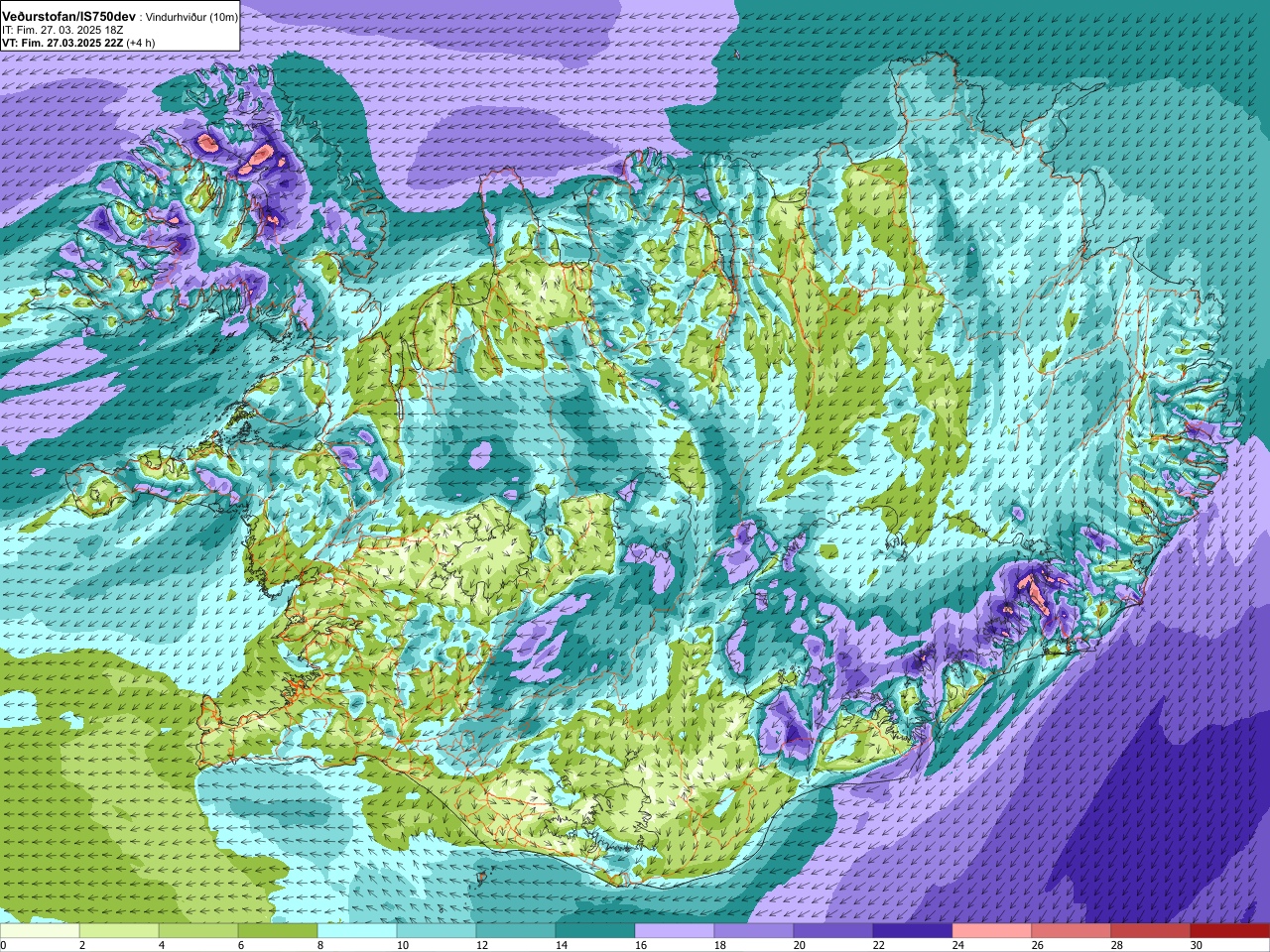Click the Vindurhviður (10m) parameter label
The width and height of the screenshot is (1270, 952).
(191, 17)
